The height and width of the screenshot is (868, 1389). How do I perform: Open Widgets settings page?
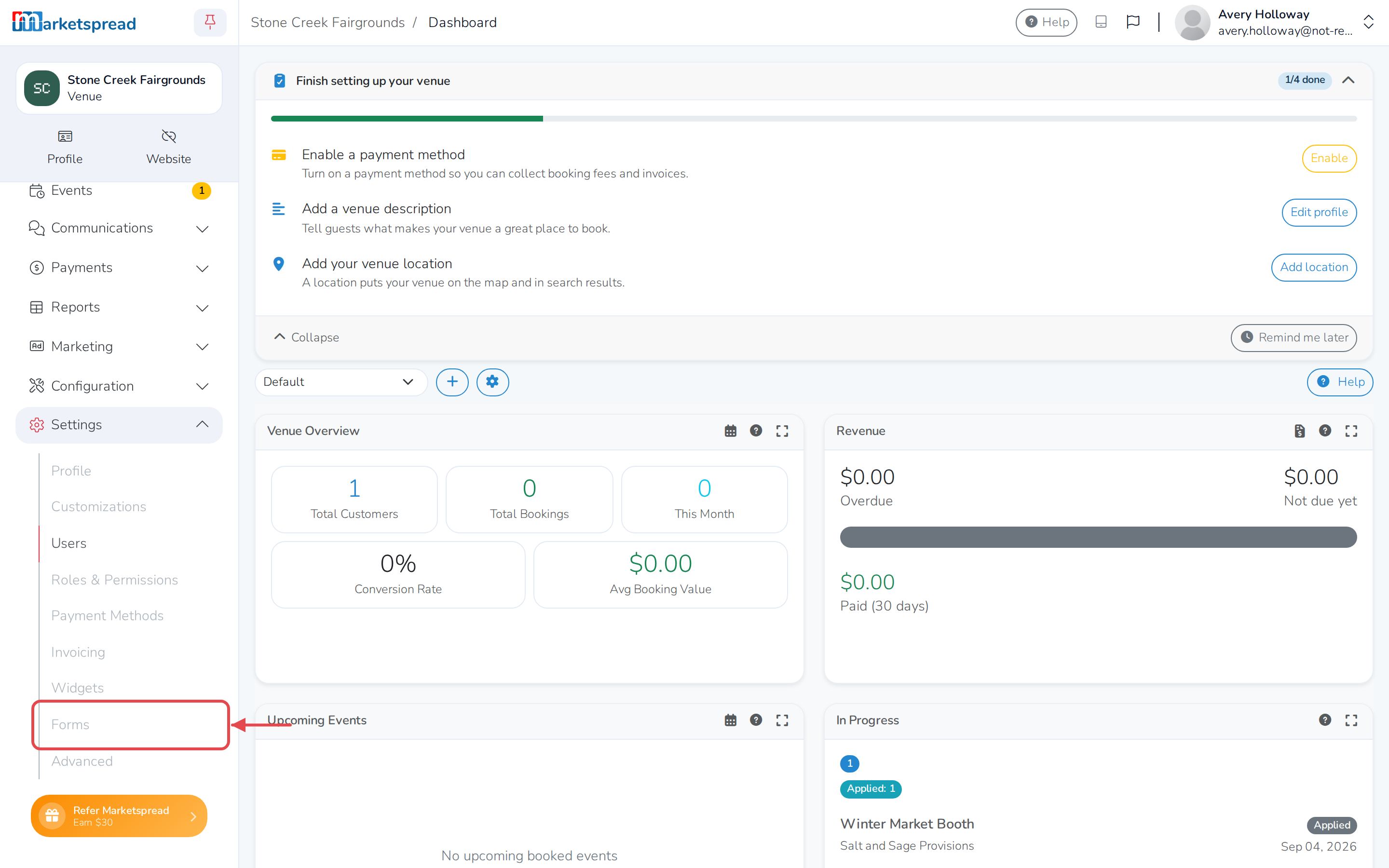click(x=78, y=688)
